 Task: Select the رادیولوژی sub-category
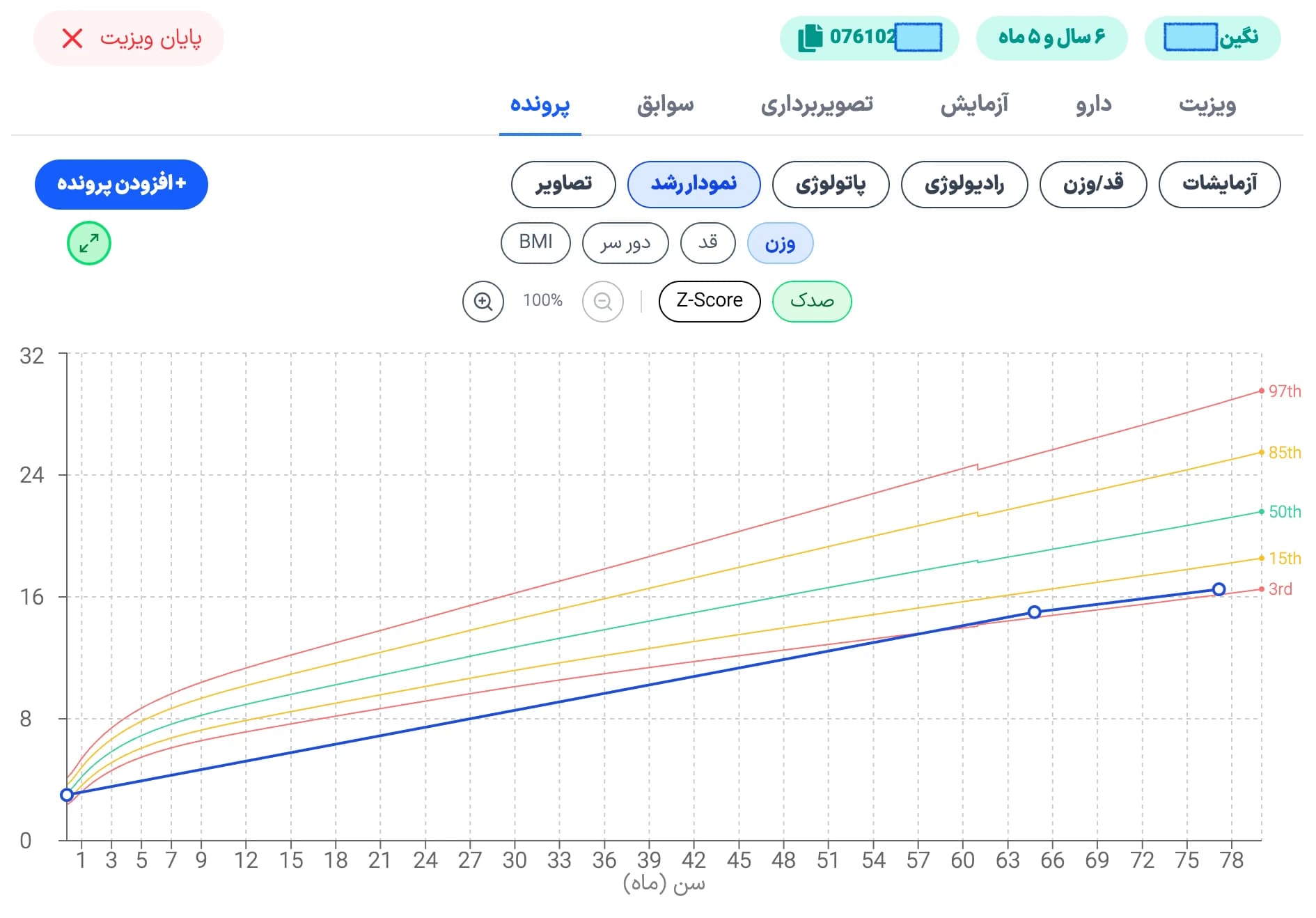coord(964,184)
